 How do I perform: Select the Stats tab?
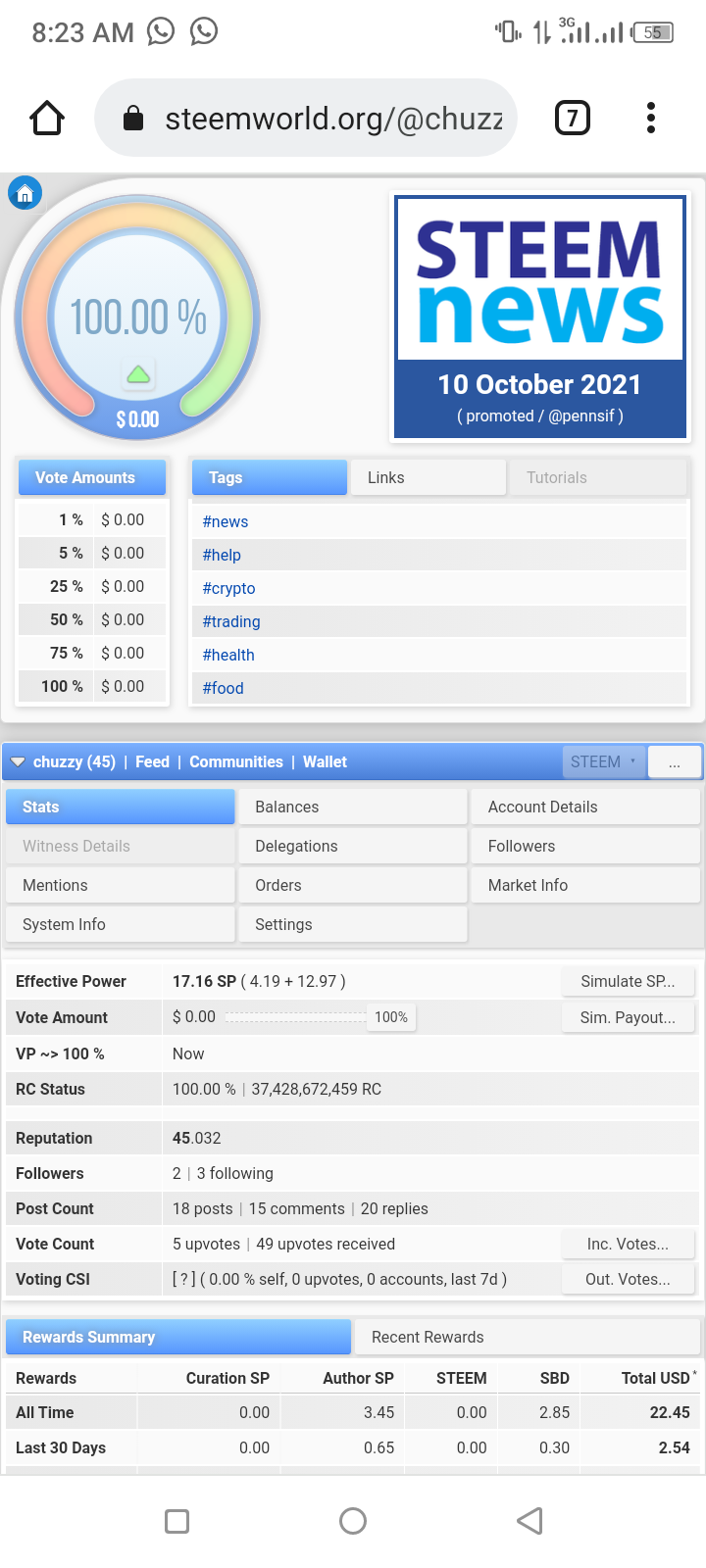pyautogui.click(x=121, y=807)
